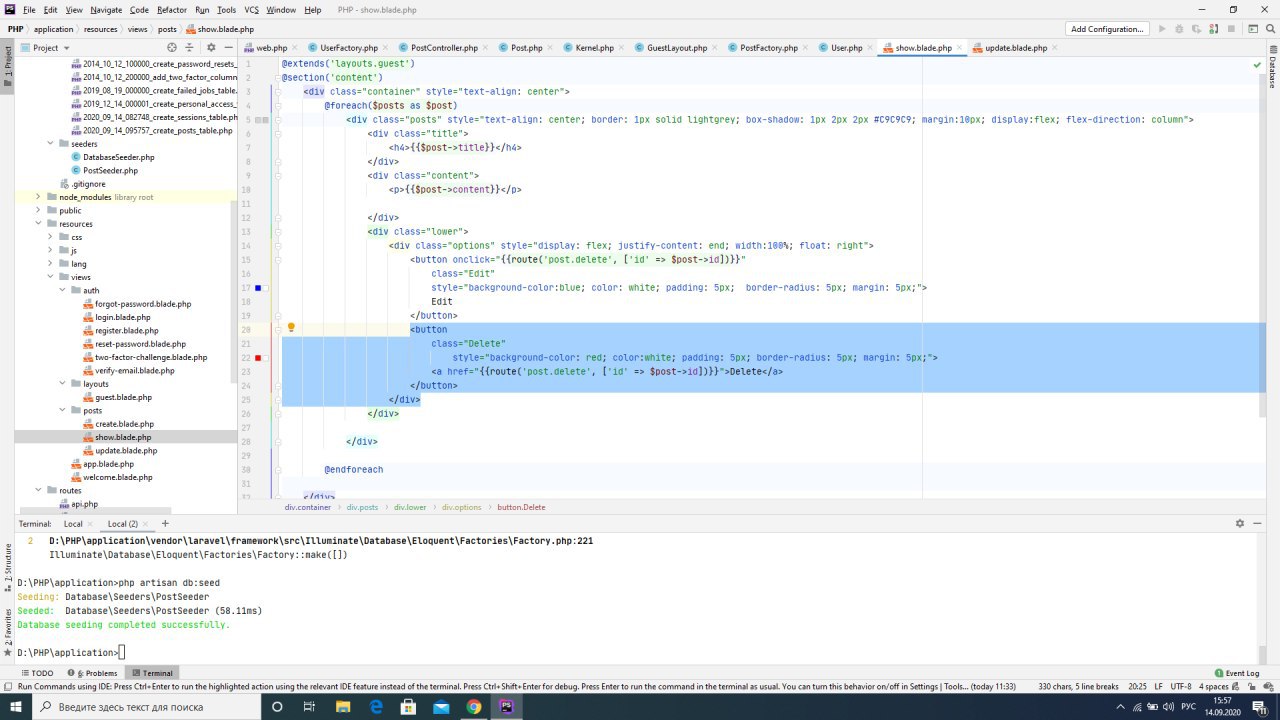This screenshot has height=720, width=1280.
Task: Click the terminal command prompt line
Action: click(70, 653)
